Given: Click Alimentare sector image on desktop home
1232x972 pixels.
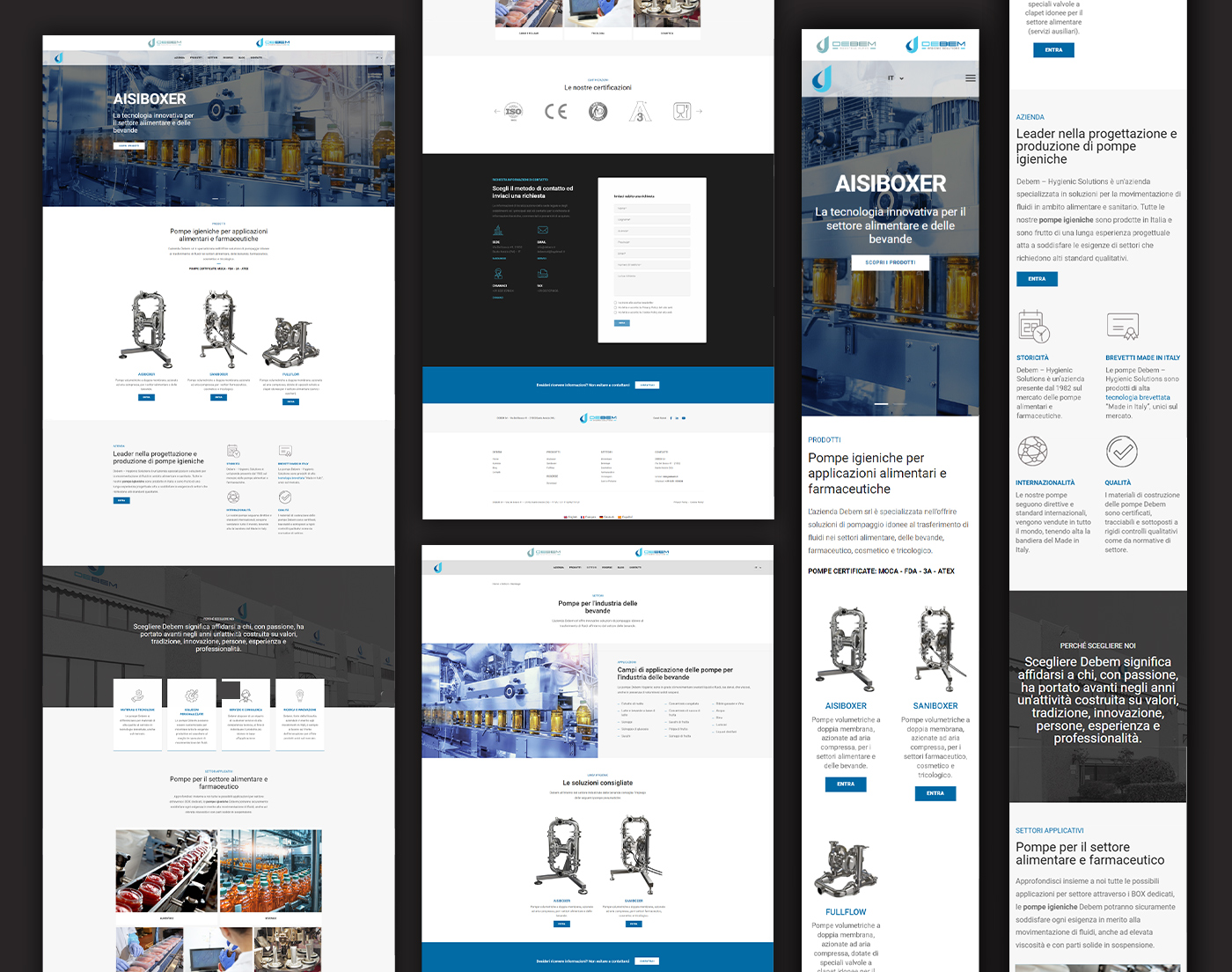Looking at the screenshot, I should [x=166, y=871].
